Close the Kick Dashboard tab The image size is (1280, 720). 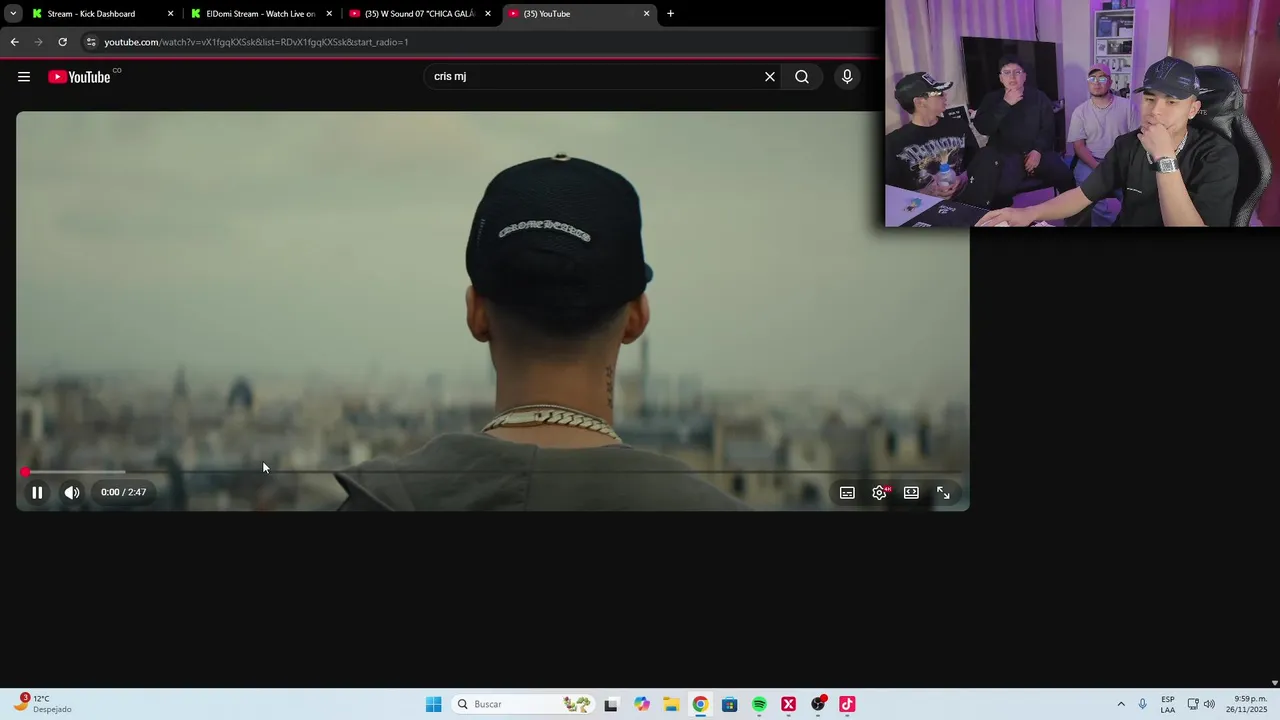click(170, 14)
